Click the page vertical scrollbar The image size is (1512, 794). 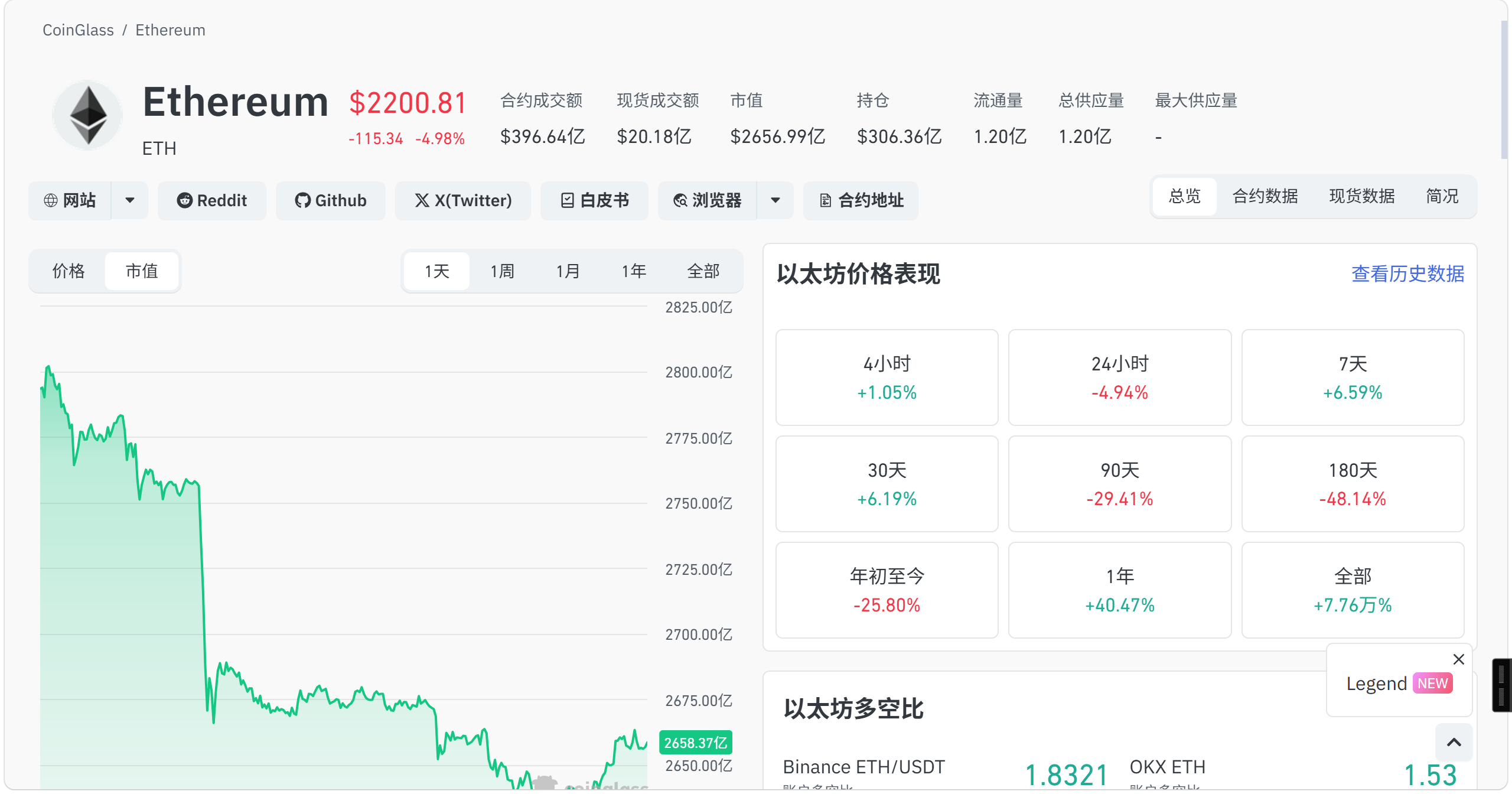pyautogui.click(x=1504, y=90)
